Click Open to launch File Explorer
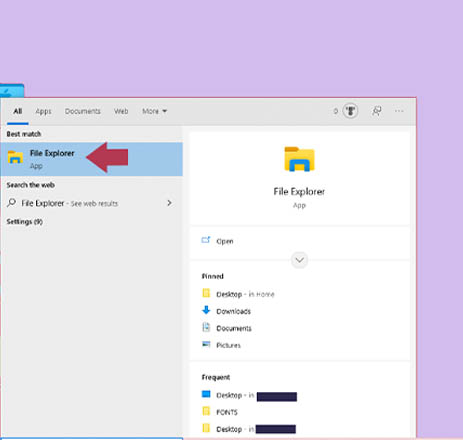 click(x=225, y=241)
